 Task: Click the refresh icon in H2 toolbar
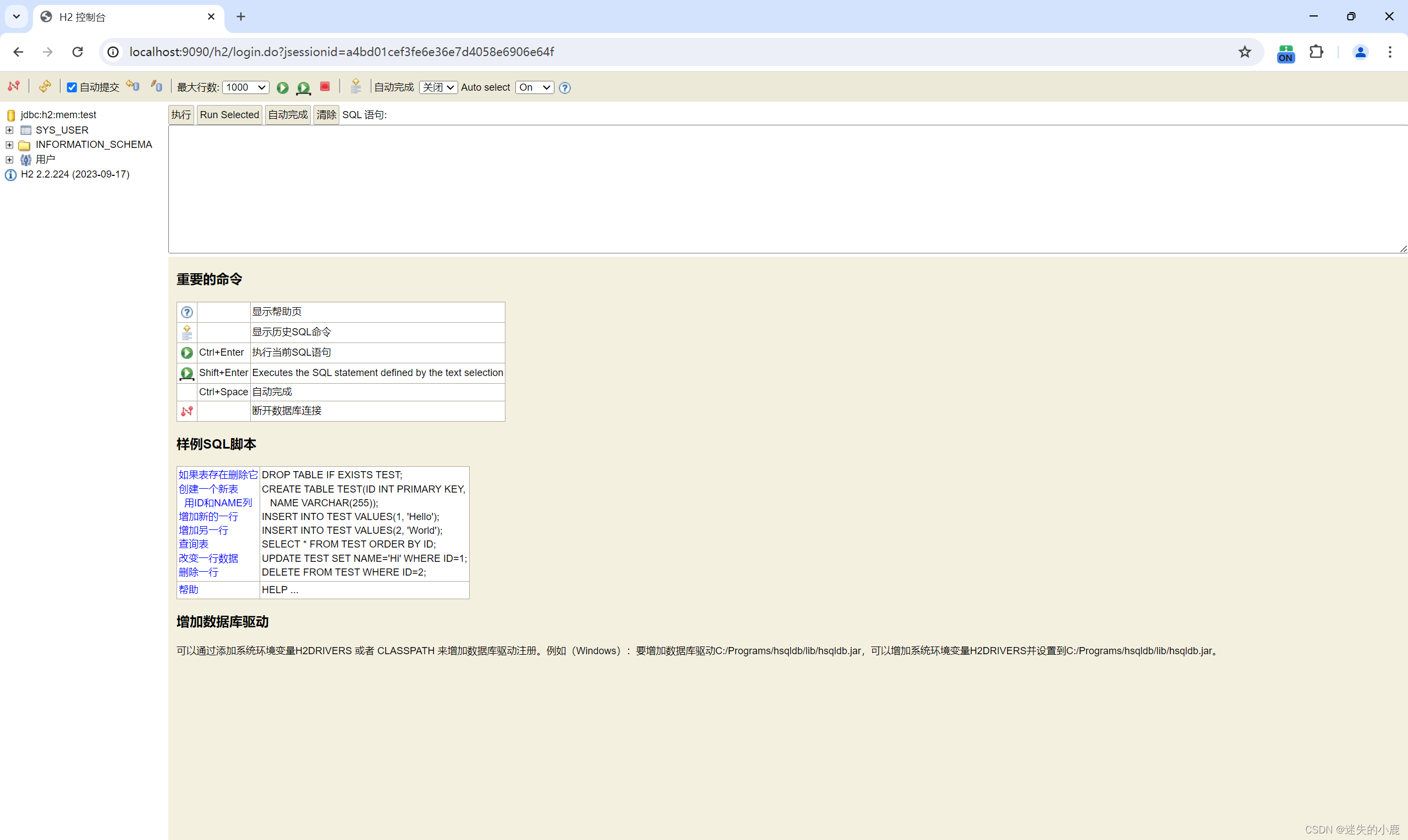[45, 86]
